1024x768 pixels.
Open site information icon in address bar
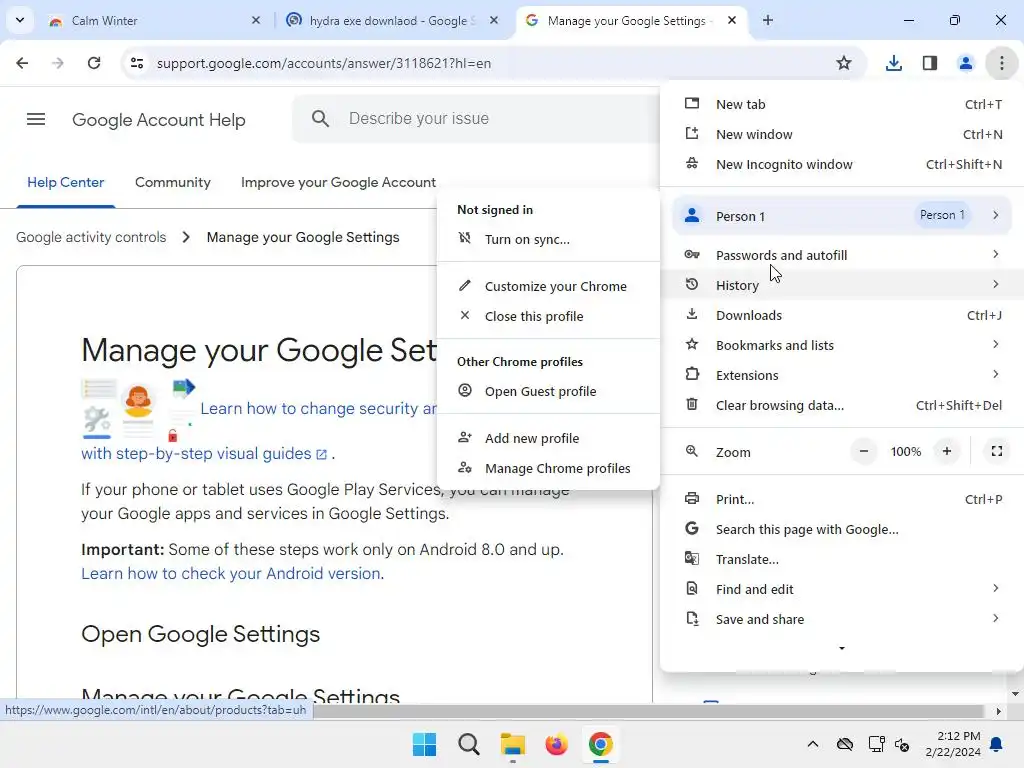[136, 63]
